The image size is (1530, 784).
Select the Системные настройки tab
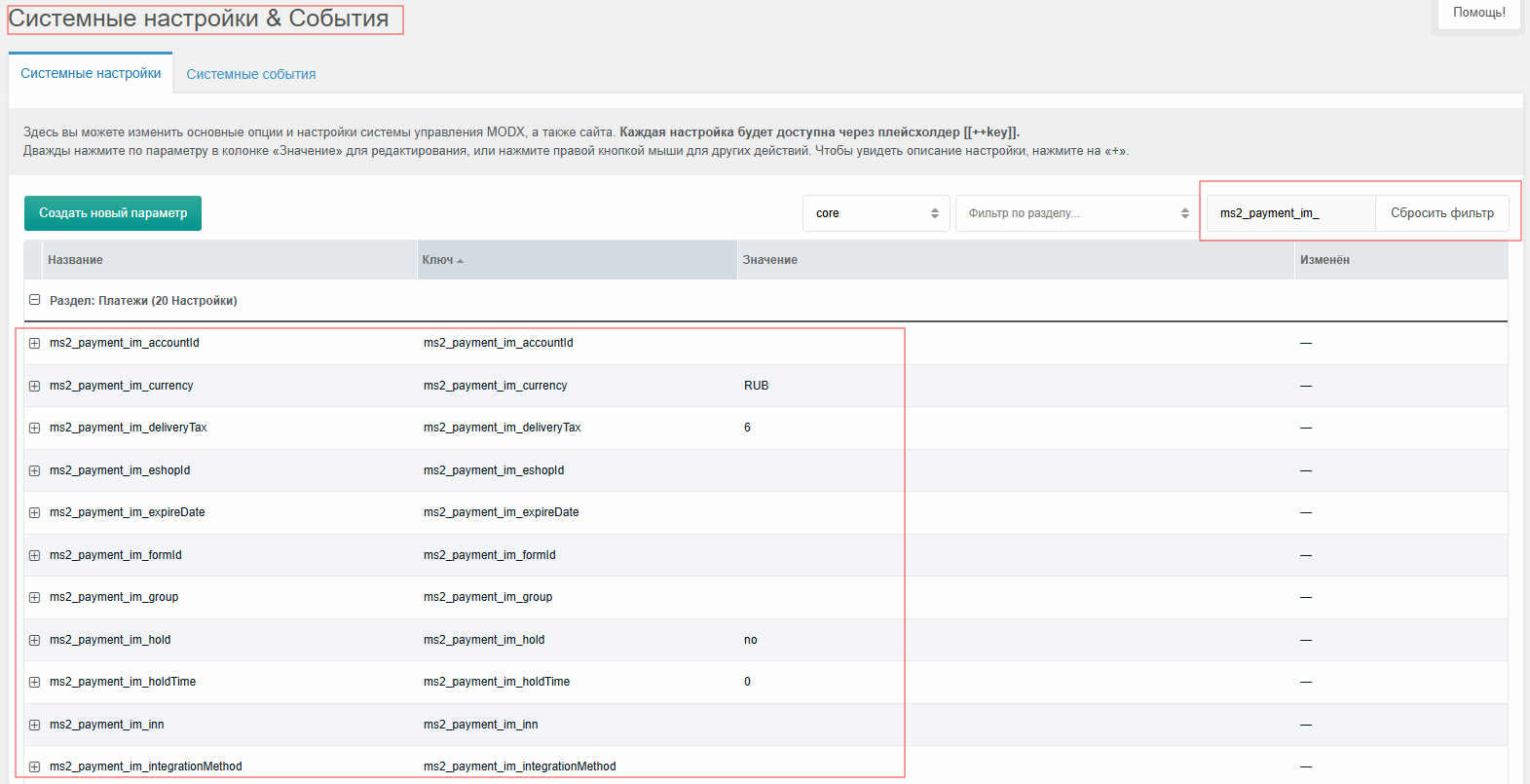(x=91, y=73)
